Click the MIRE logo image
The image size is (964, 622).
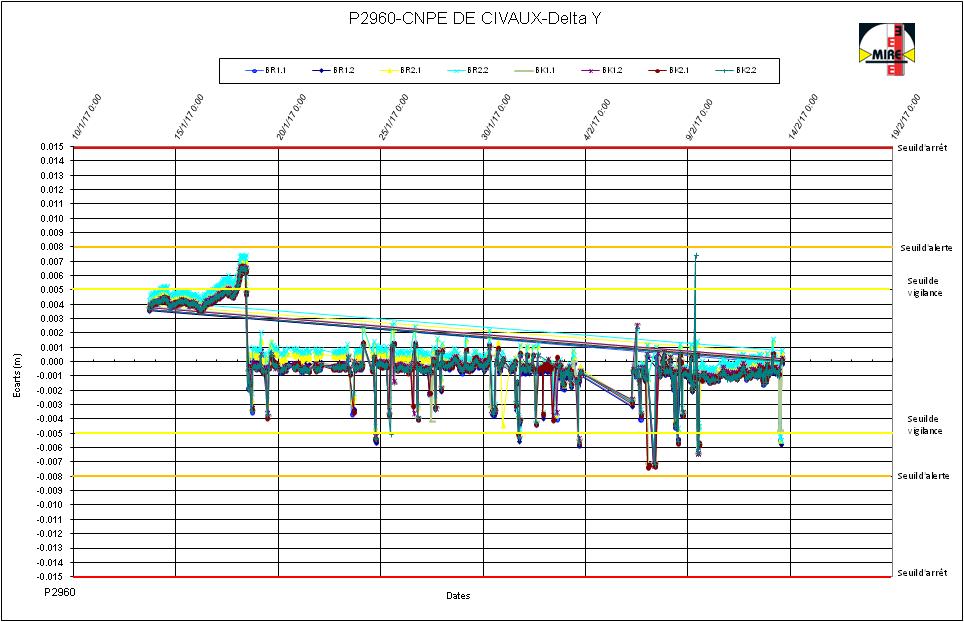point(887,50)
